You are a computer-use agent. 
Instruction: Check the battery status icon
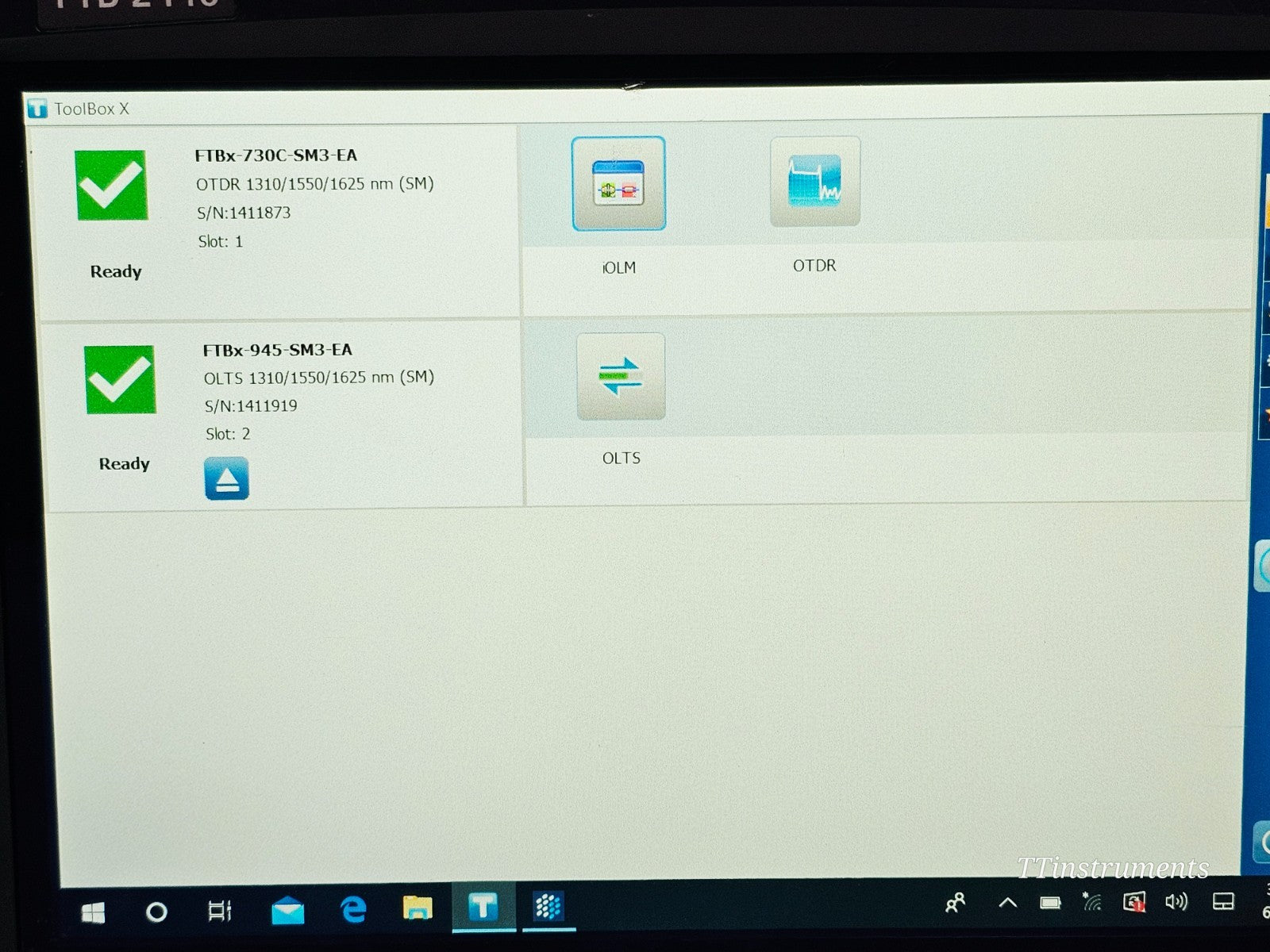1050,903
